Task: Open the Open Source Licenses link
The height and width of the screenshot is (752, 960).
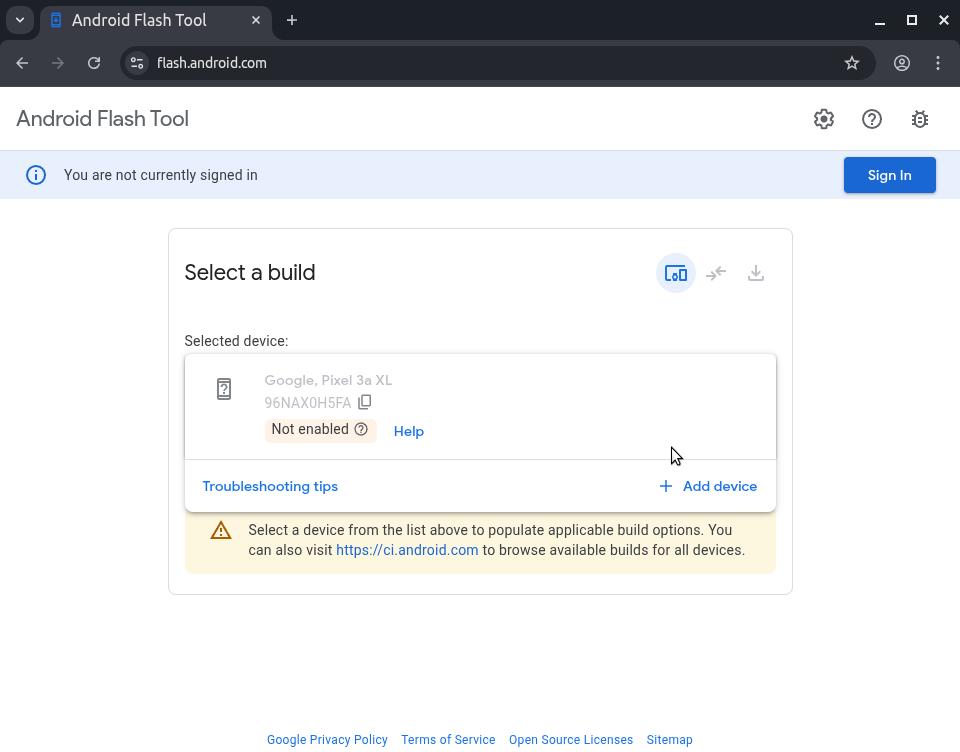Action: click(571, 740)
